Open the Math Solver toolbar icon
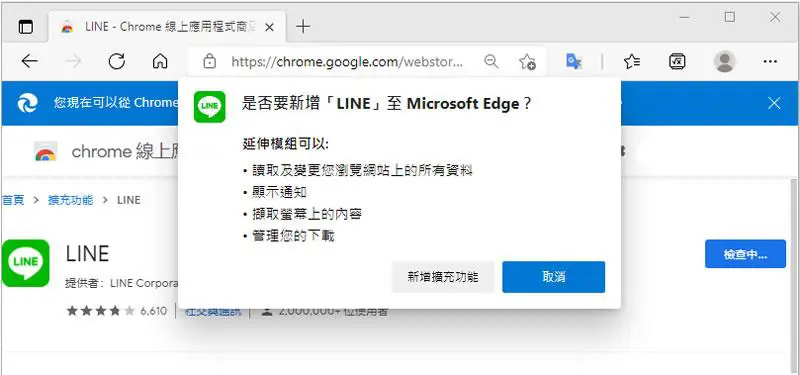This screenshot has height=375, width=800. point(677,62)
